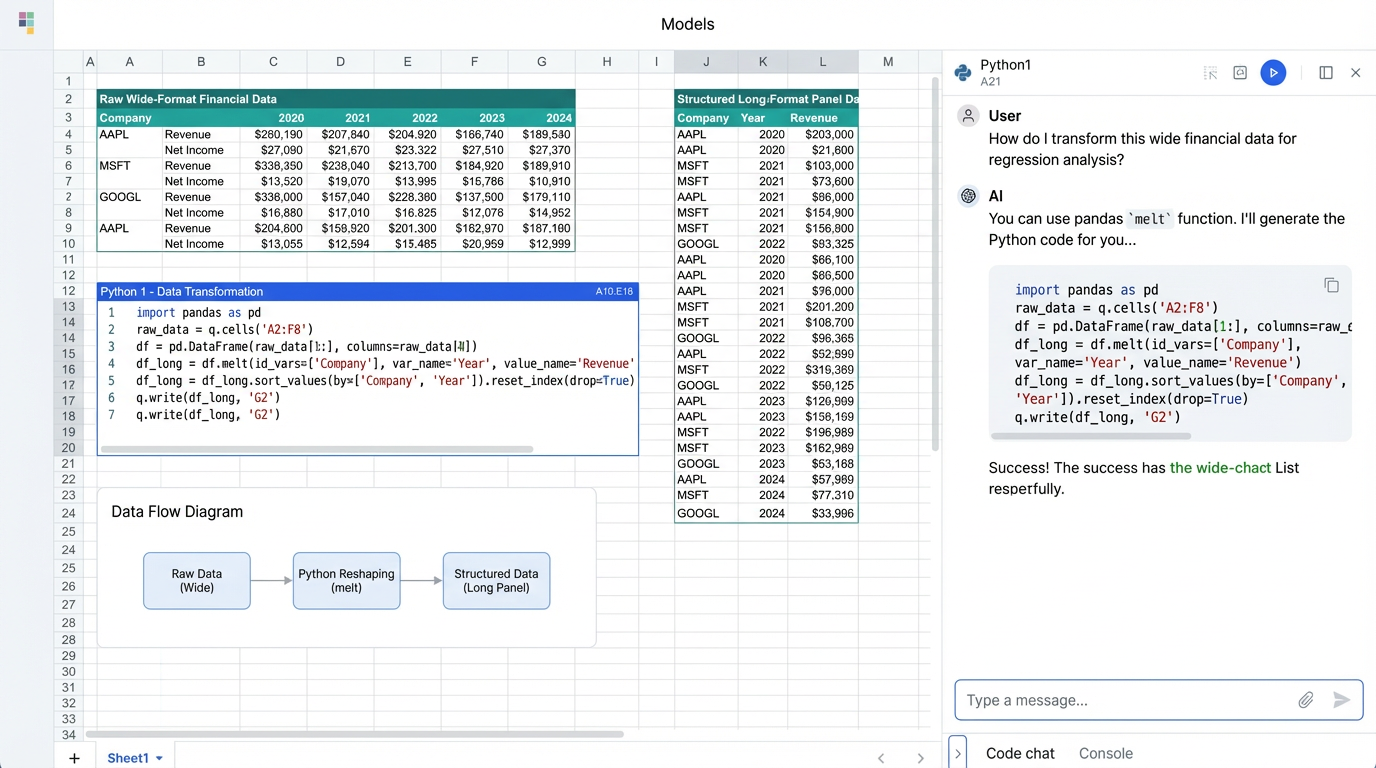Collapse the chat panel with chevron
This screenshot has height=768, width=1376.
958,753
